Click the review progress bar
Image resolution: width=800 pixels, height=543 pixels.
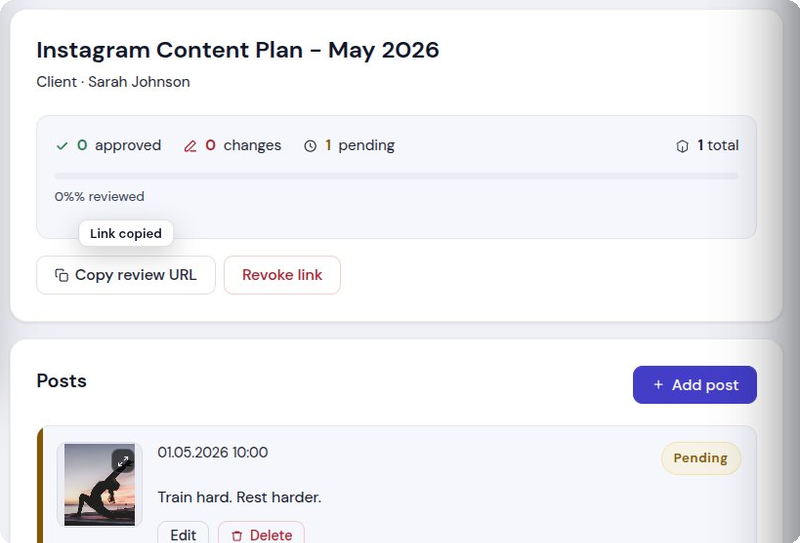[396, 176]
